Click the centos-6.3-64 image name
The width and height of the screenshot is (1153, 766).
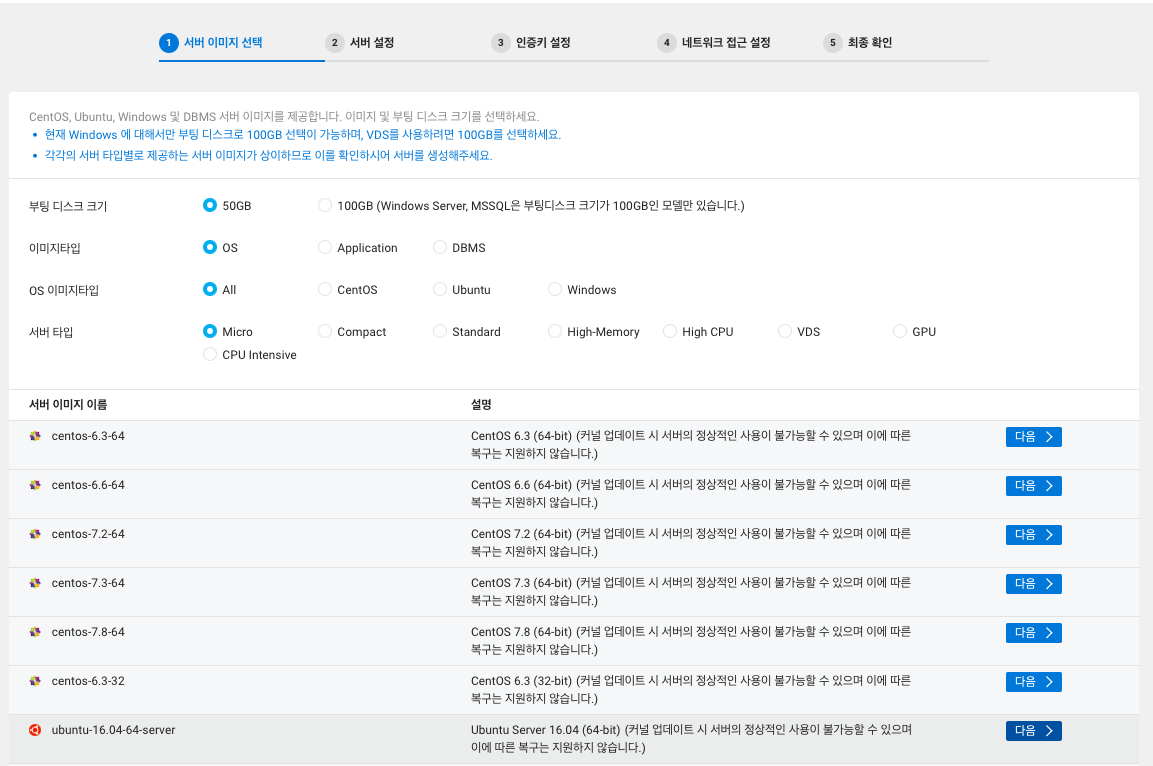coord(88,436)
